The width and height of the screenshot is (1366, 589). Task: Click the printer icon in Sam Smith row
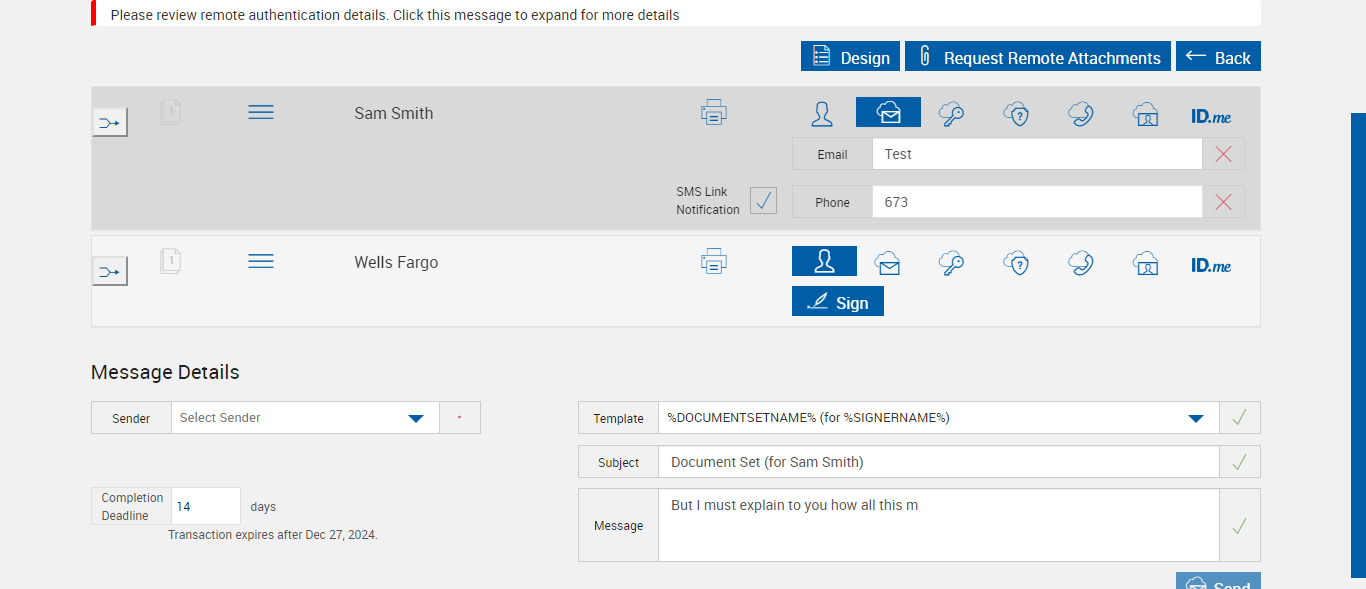(x=713, y=112)
